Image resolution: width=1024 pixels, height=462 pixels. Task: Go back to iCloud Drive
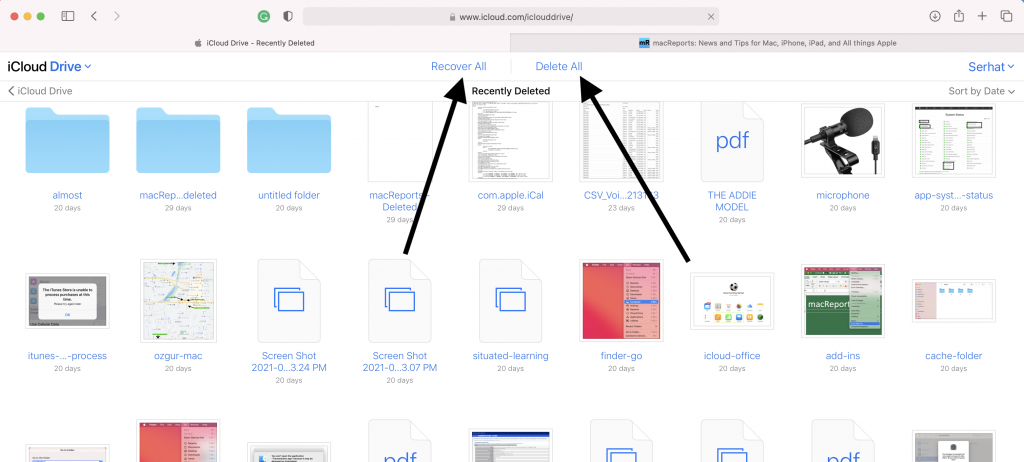click(x=40, y=91)
